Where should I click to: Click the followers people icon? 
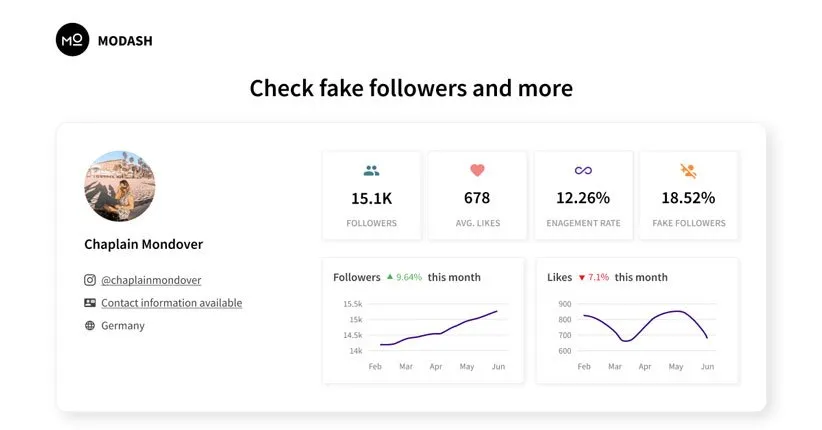[x=372, y=171]
